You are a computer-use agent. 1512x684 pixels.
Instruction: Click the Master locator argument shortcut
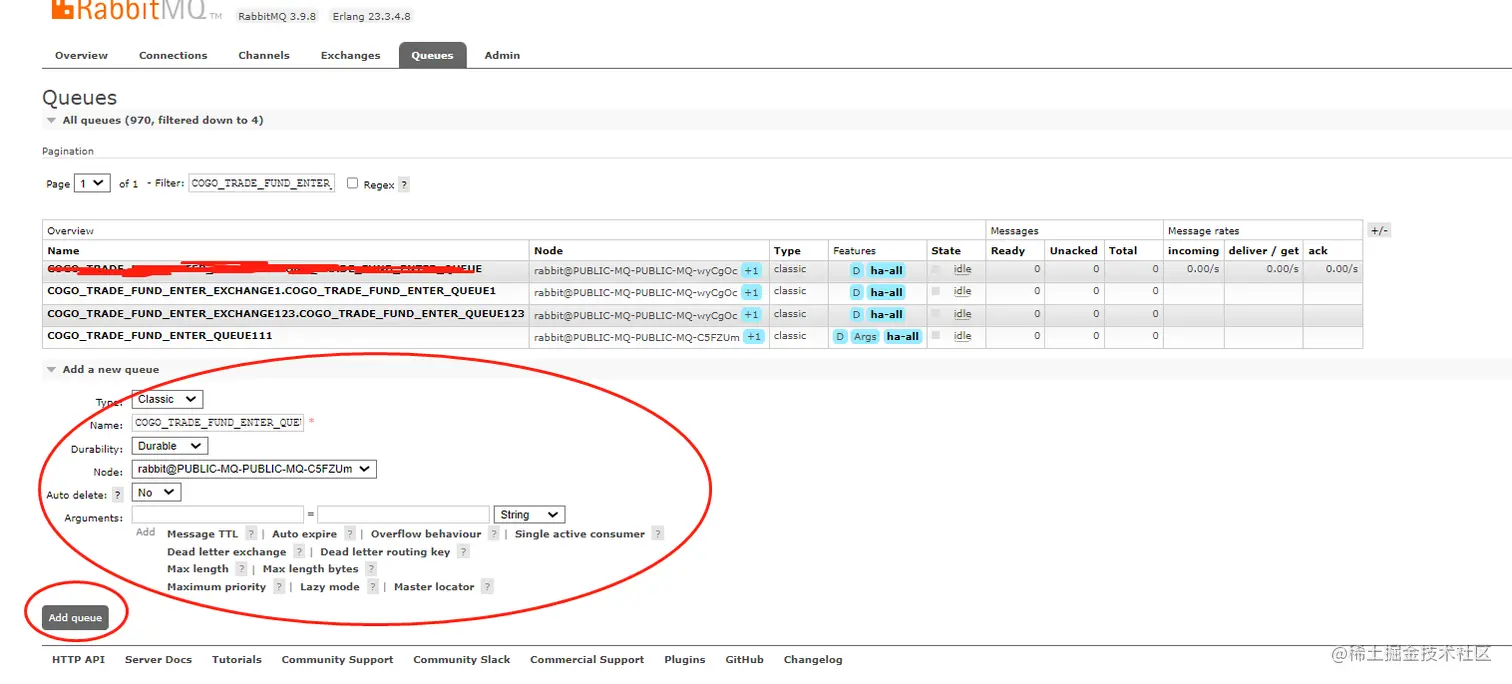tap(434, 587)
